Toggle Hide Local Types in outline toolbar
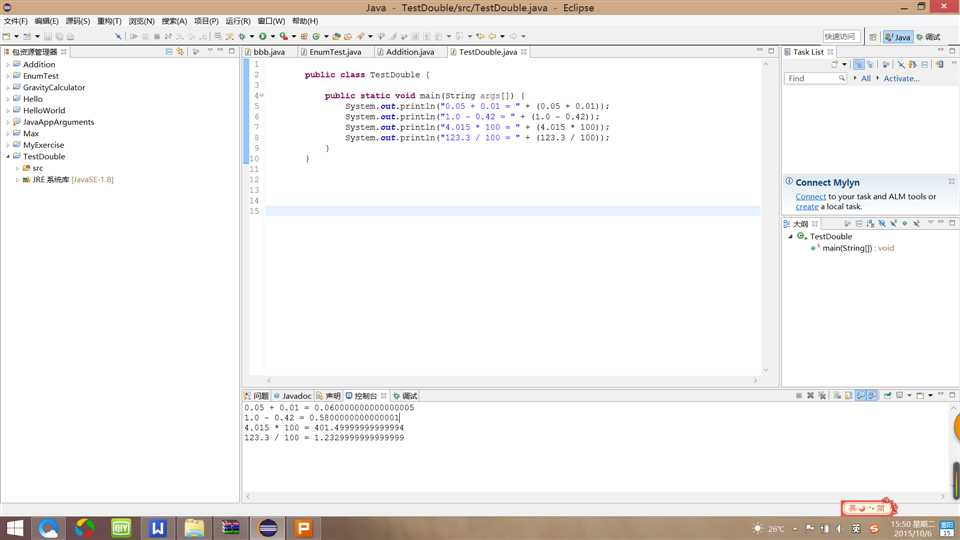Screen dimensions: 960x540 tap(917, 223)
